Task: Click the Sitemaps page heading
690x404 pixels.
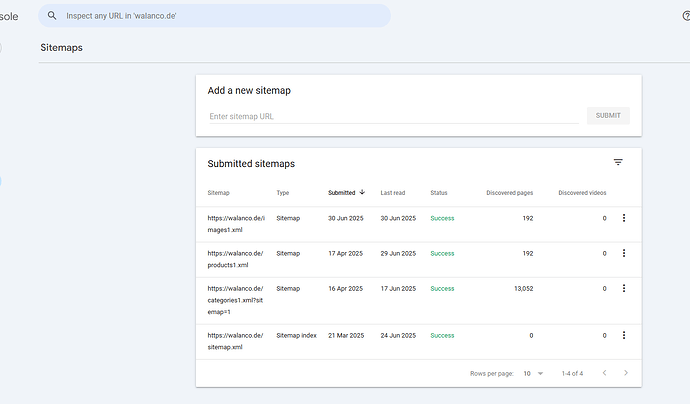Action: tap(61, 48)
